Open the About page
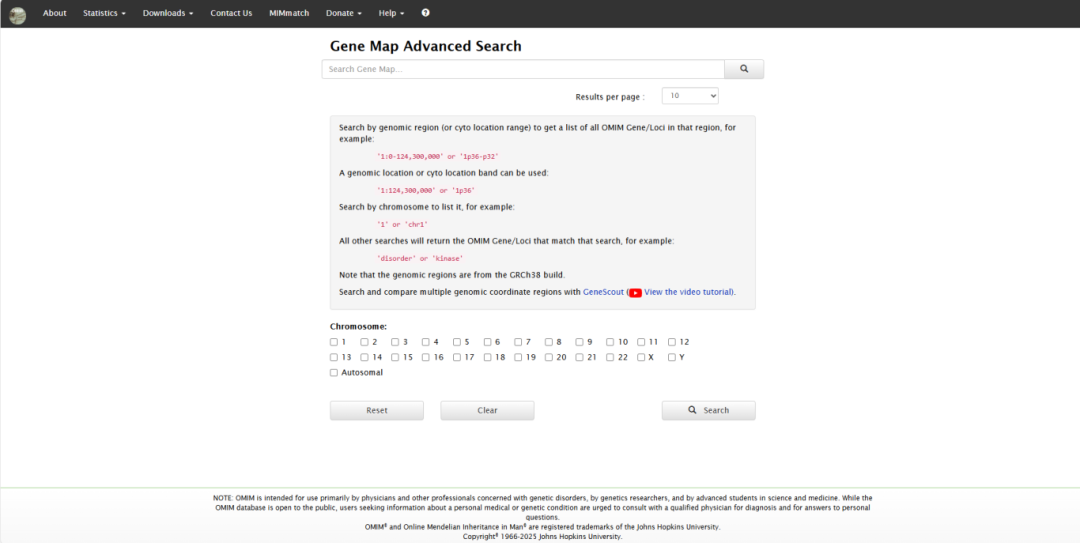This screenshot has height=543, width=1080. (55, 13)
